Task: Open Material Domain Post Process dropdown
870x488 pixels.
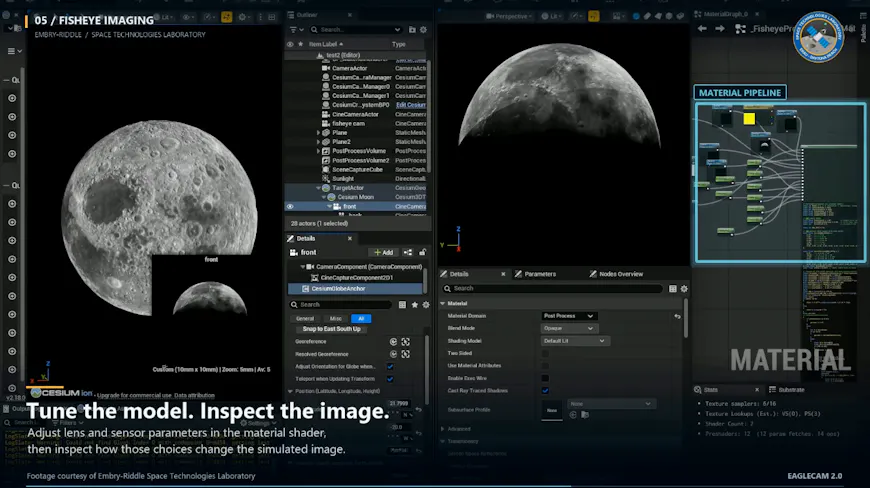Action: [569, 316]
